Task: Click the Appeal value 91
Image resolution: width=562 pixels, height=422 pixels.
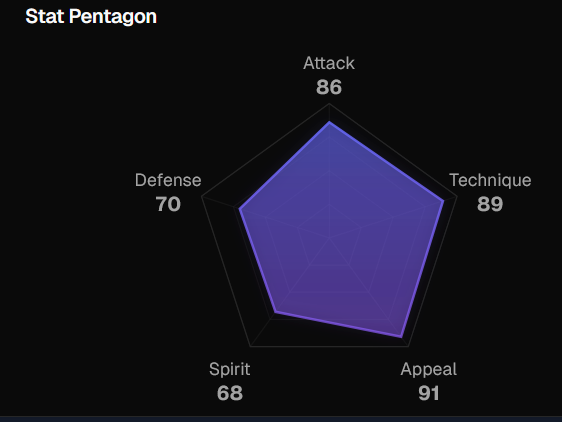Action: coord(429,393)
